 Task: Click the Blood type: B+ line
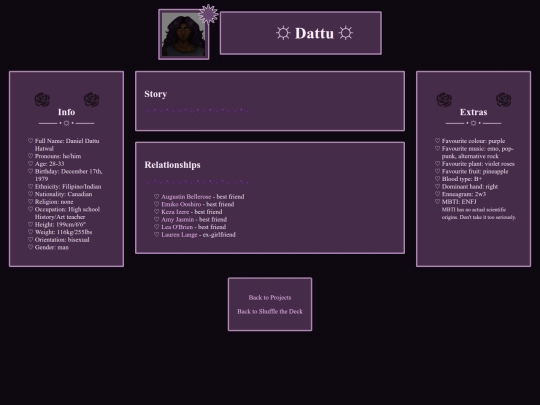(x=462, y=179)
